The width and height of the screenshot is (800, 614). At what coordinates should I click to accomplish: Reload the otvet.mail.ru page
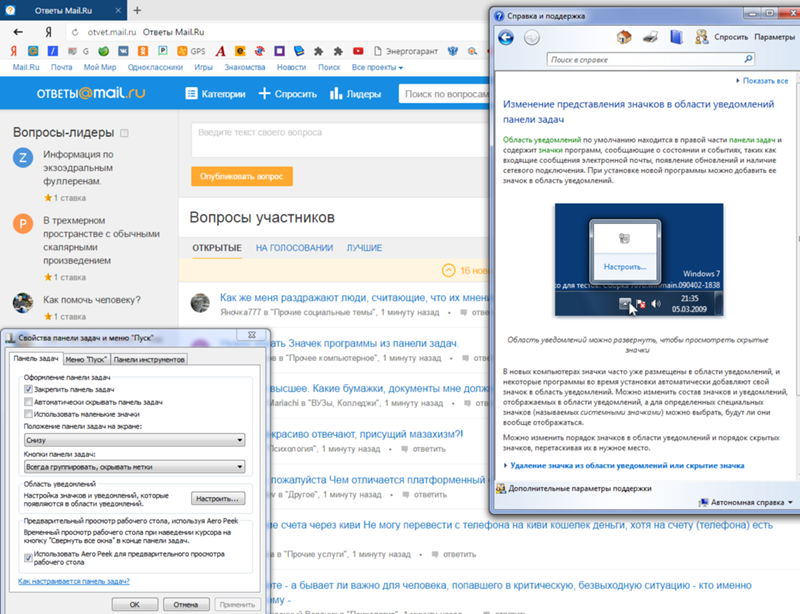75,32
